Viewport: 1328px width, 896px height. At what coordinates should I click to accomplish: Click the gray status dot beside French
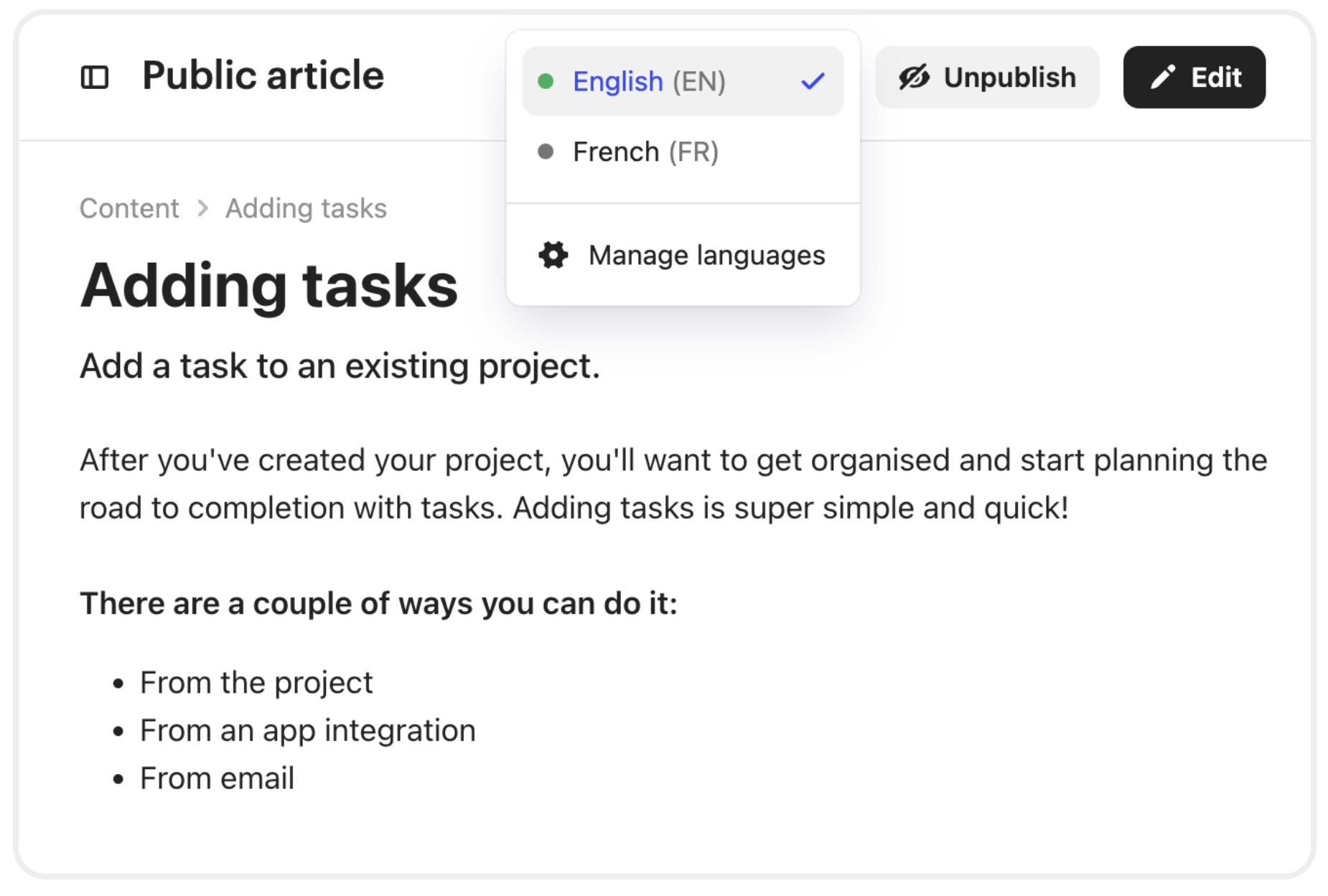pos(546,151)
